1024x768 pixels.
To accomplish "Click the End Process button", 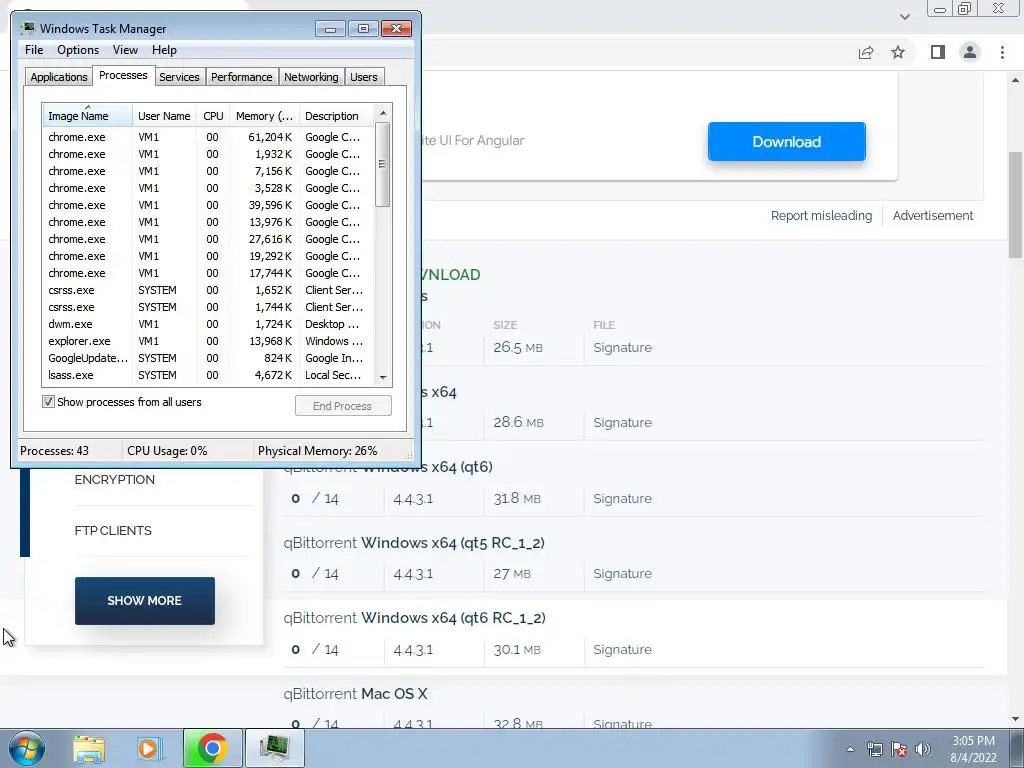I will click(343, 406).
